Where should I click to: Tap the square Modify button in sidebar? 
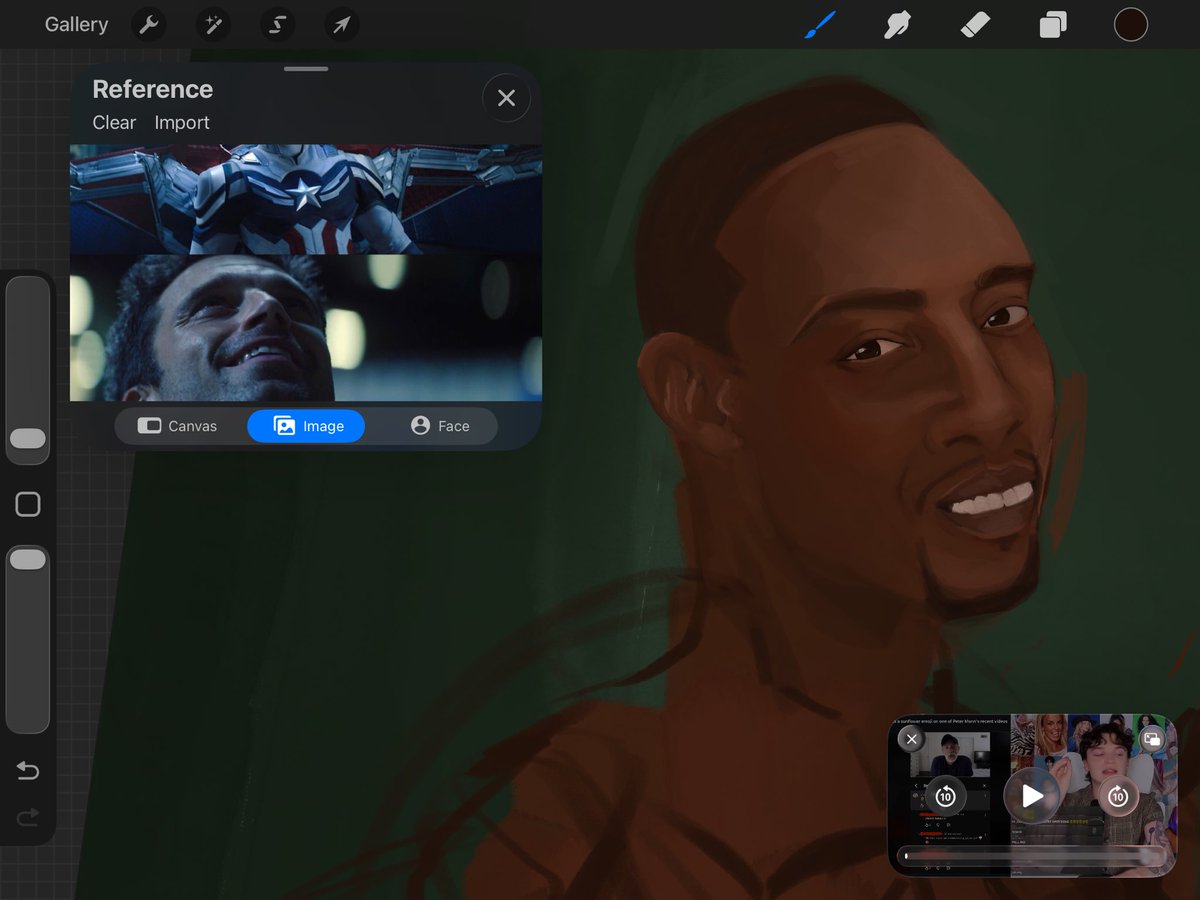pos(28,505)
